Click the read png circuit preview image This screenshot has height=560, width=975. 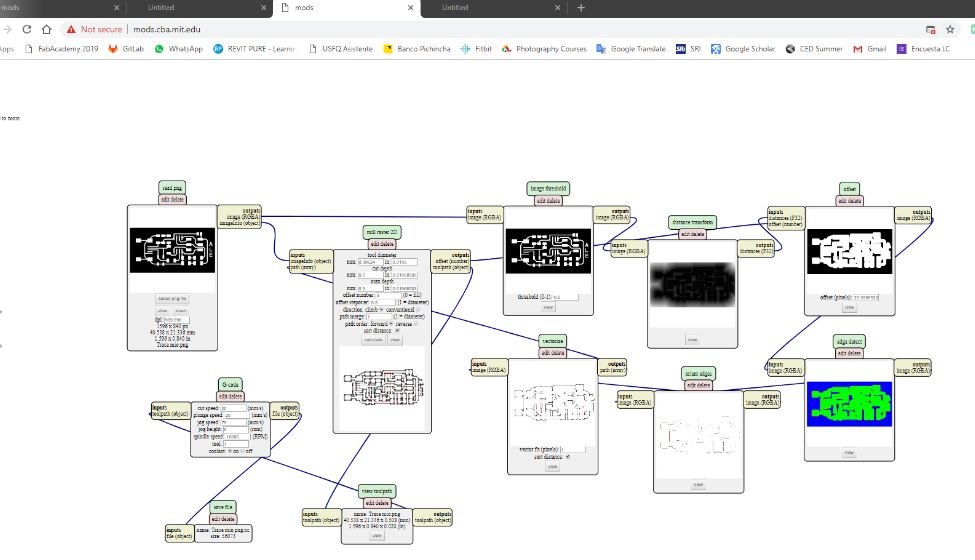point(172,250)
